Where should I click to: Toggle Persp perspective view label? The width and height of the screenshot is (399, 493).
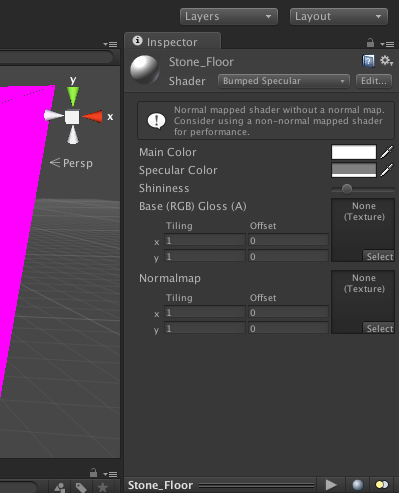(71, 163)
